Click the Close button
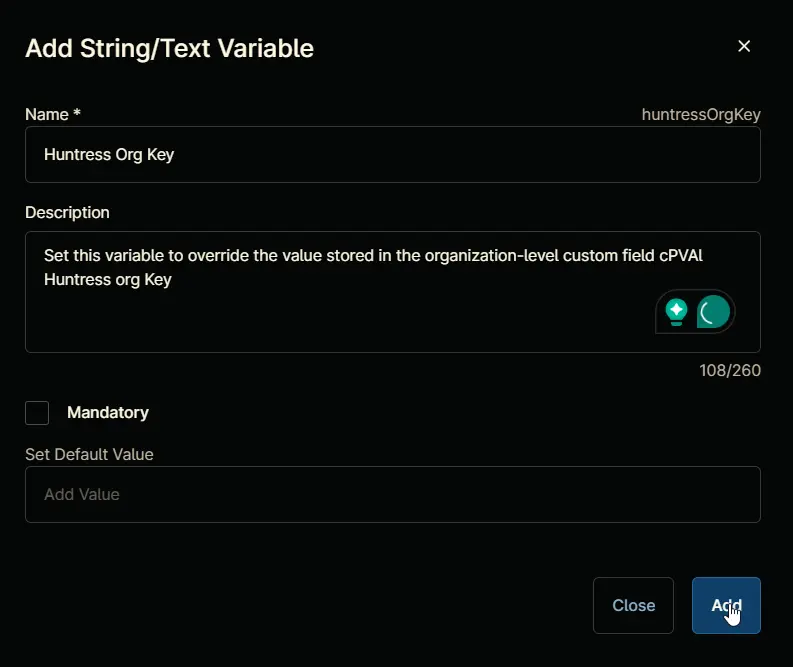Image resolution: width=793 pixels, height=667 pixels. (633, 605)
